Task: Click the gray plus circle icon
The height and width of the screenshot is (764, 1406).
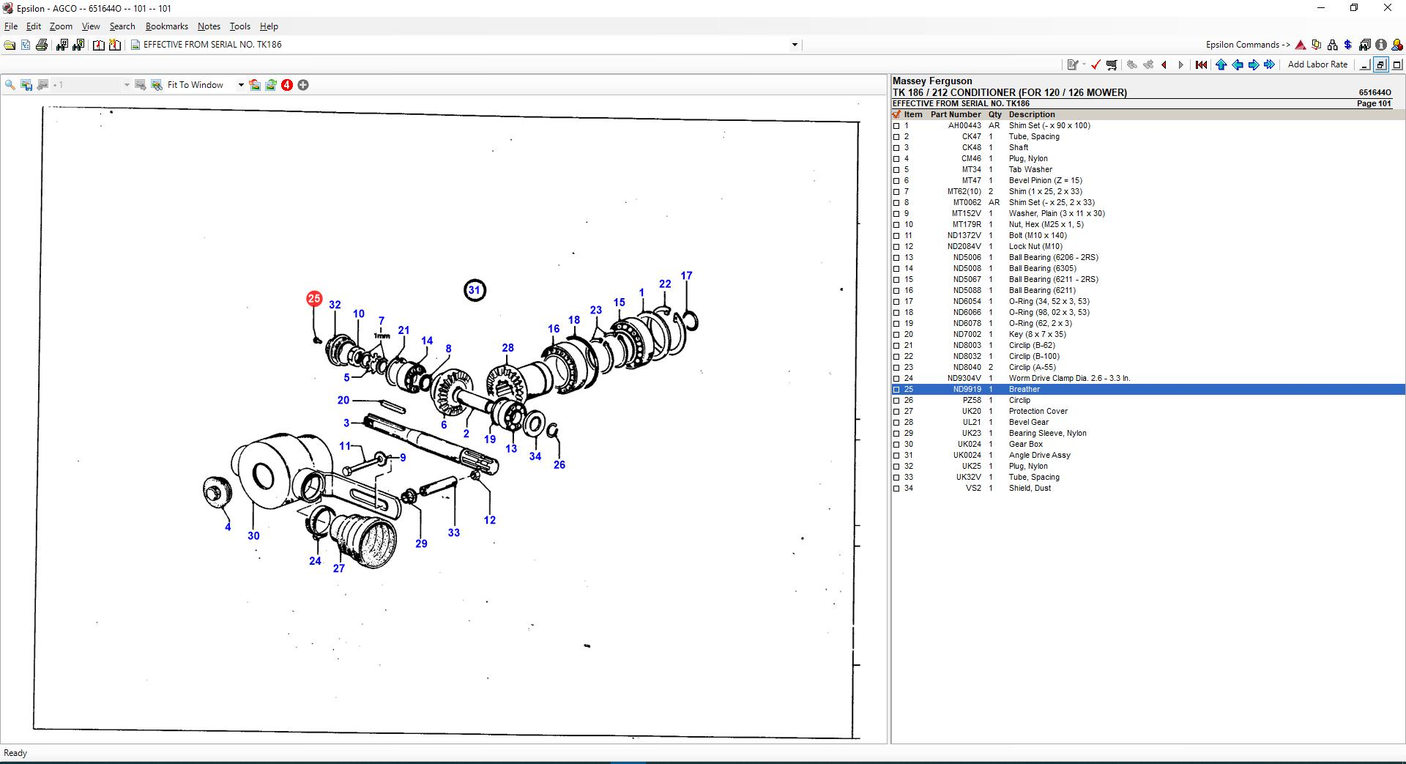Action: 303,85
